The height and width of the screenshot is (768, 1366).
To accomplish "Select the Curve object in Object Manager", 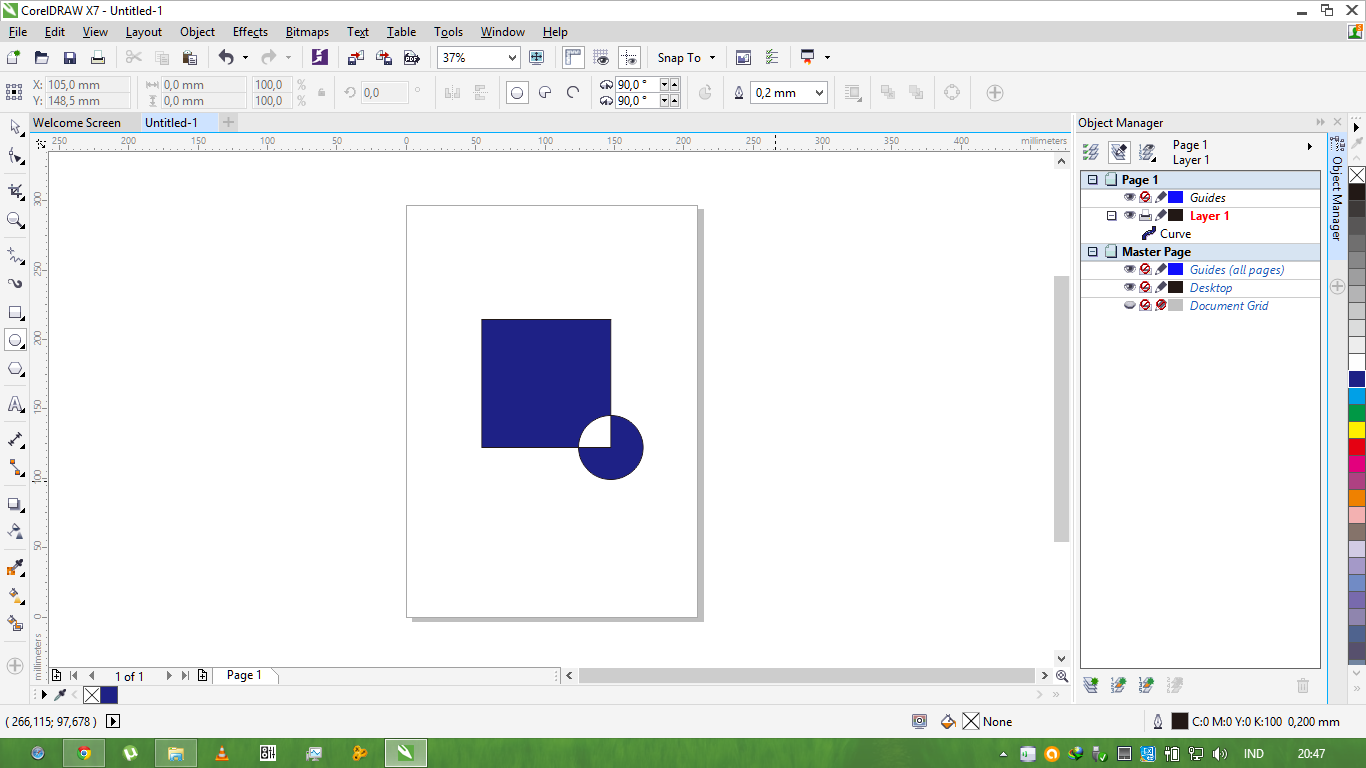I will pyautogui.click(x=1175, y=233).
